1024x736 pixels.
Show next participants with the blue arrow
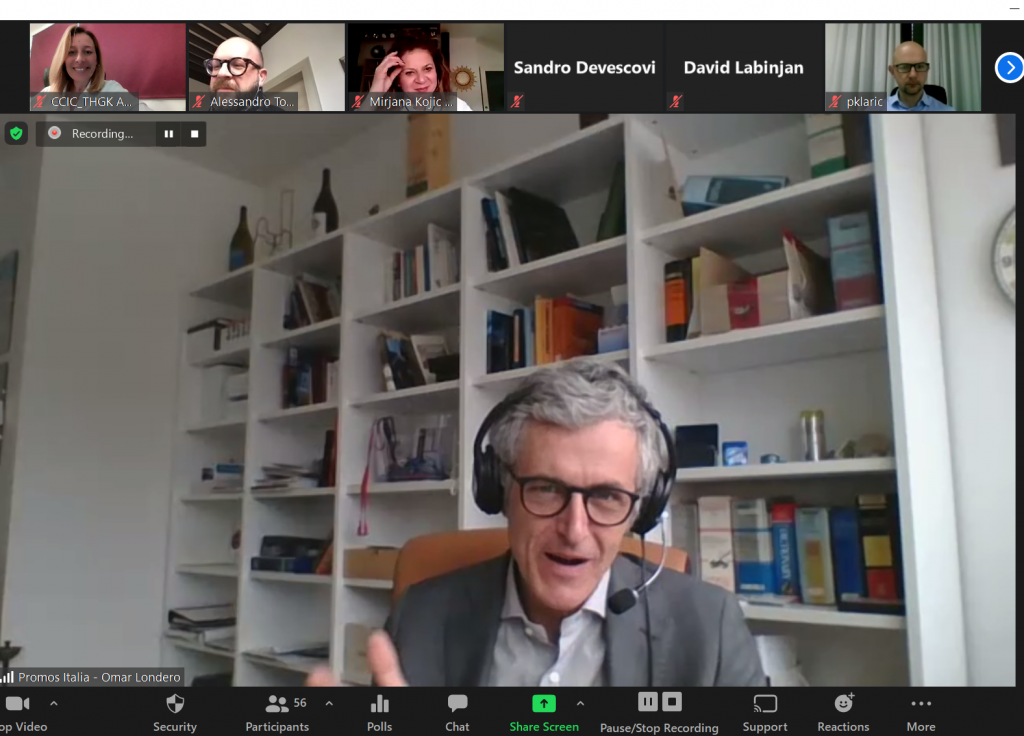click(x=1009, y=68)
